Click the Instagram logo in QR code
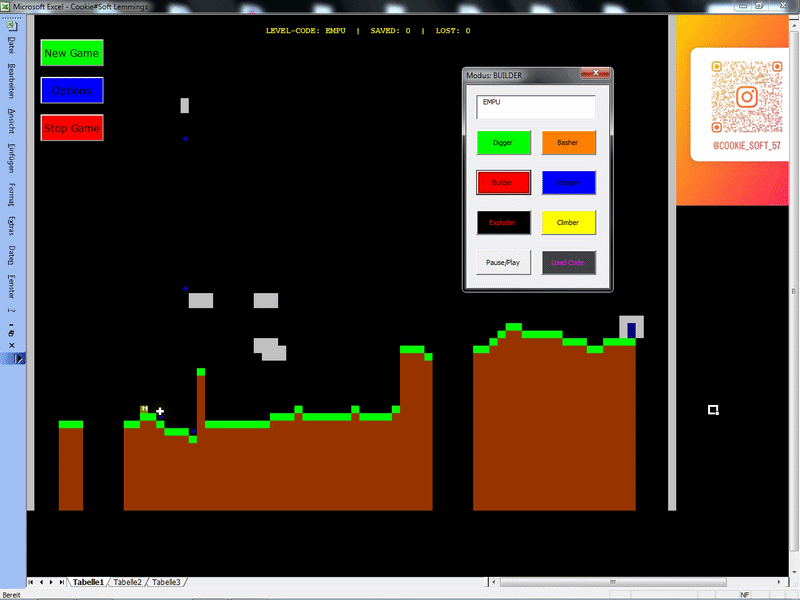 point(747,96)
